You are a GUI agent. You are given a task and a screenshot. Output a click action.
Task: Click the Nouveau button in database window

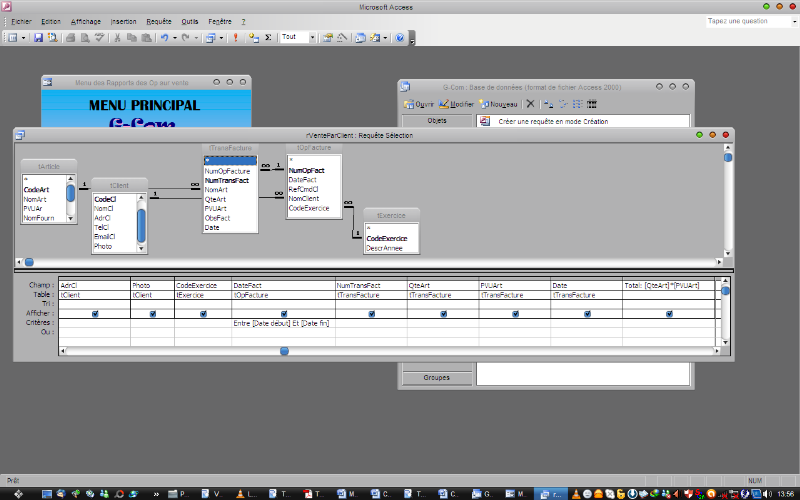pyautogui.click(x=499, y=104)
